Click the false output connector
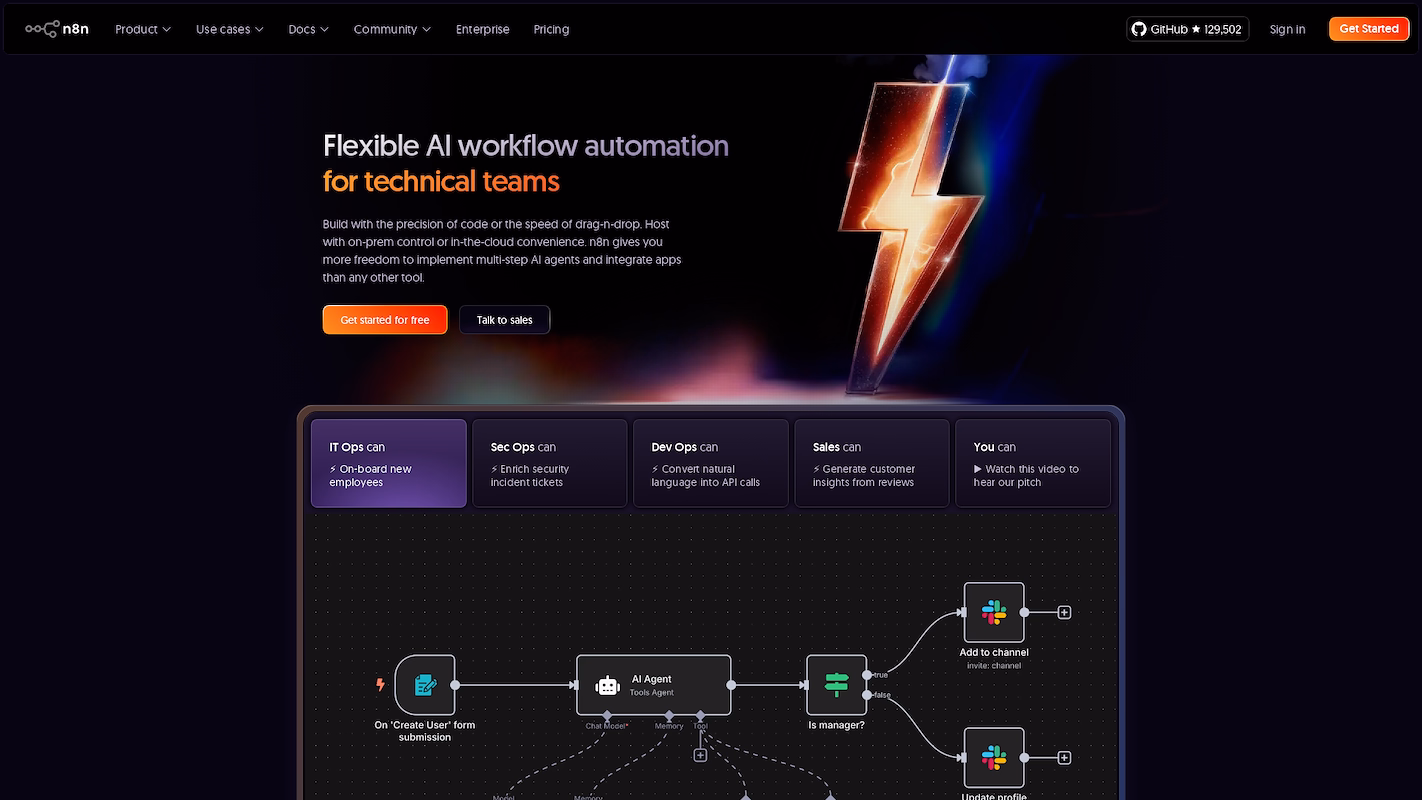The image size is (1422, 800). coord(866,695)
